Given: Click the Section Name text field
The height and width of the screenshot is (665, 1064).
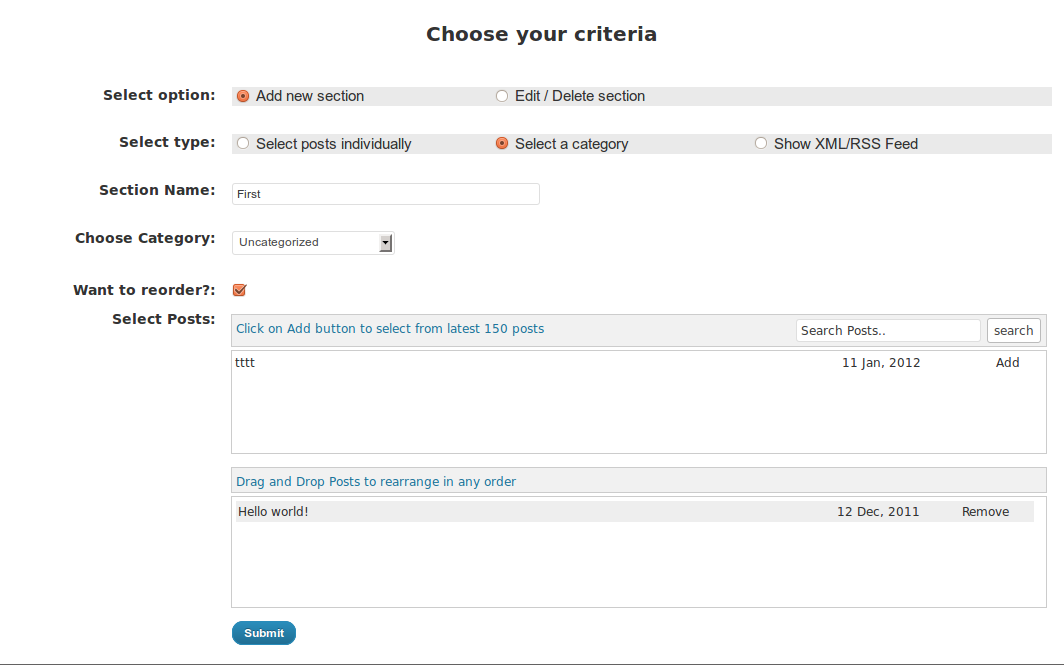Looking at the screenshot, I should 385,194.
